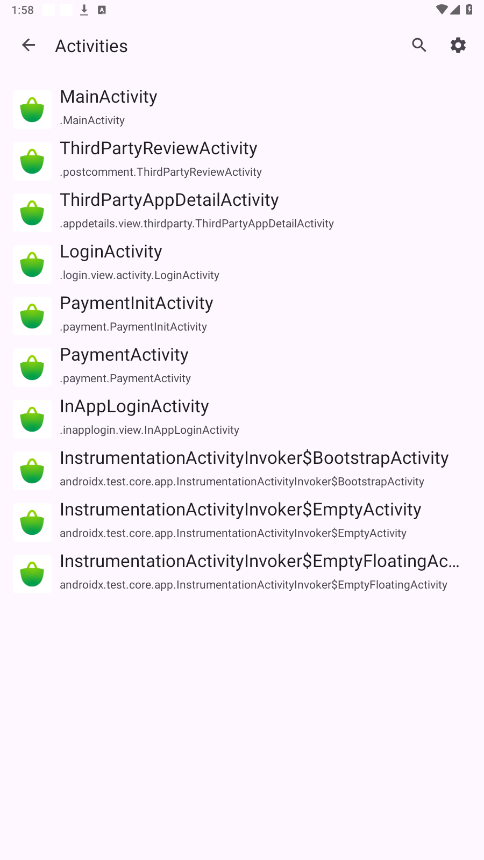
Task: Tap the .login.view.activity.LoginActivity path
Action: pos(139,275)
